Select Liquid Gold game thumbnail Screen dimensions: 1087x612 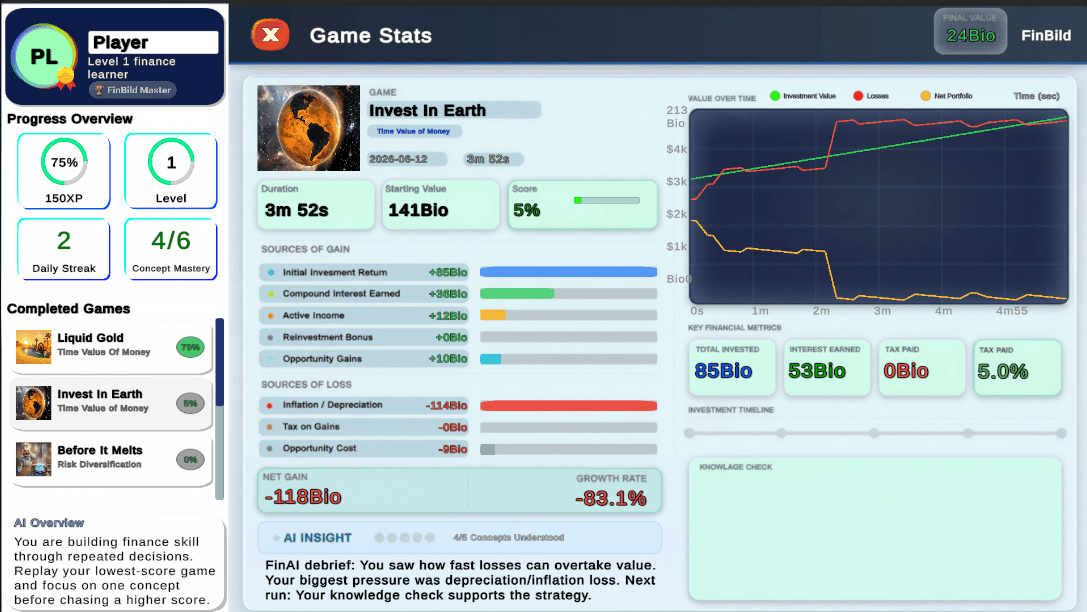coord(33,347)
